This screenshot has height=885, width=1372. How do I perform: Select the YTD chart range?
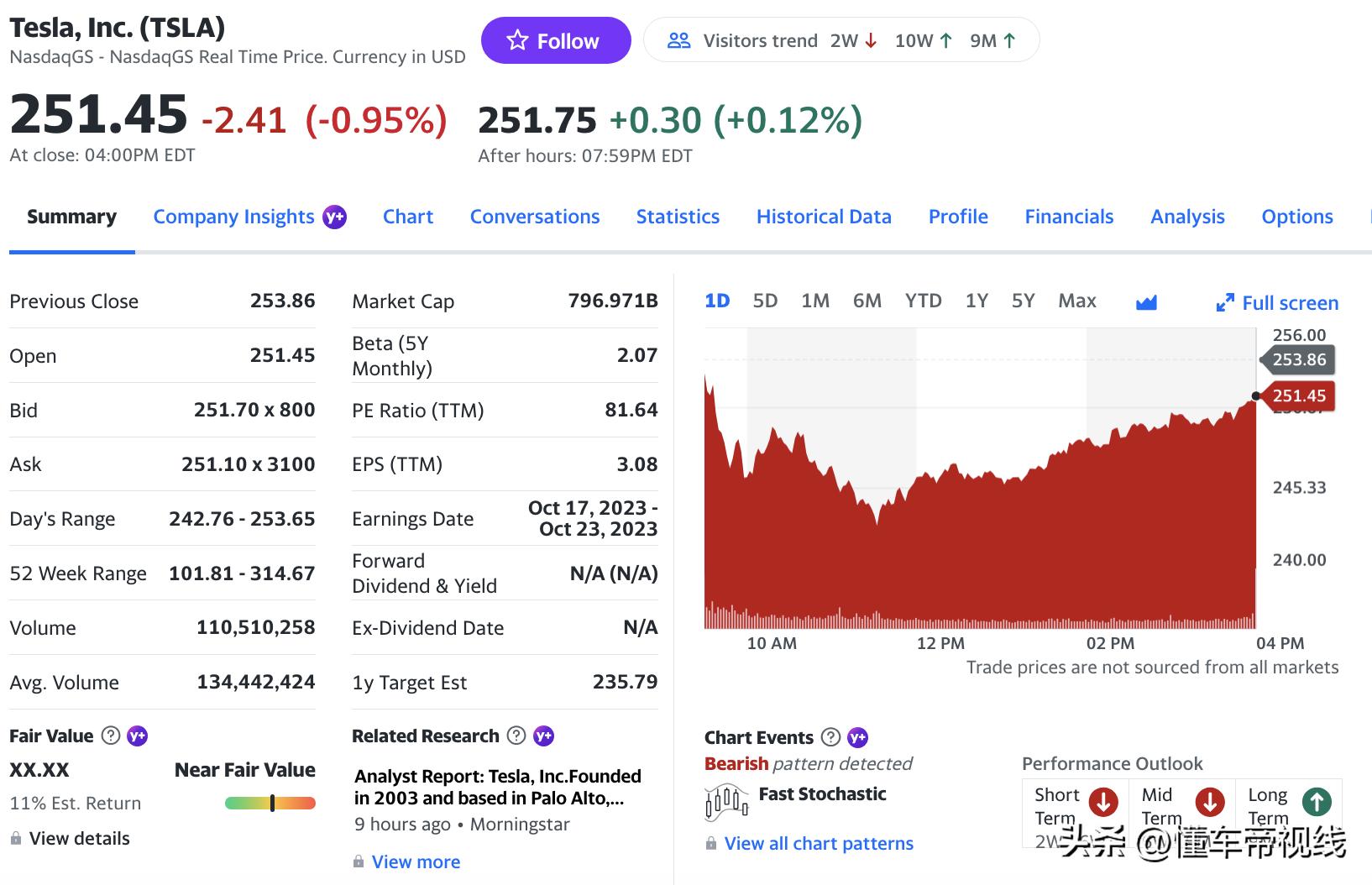pyautogui.click(x=924, y=301)
